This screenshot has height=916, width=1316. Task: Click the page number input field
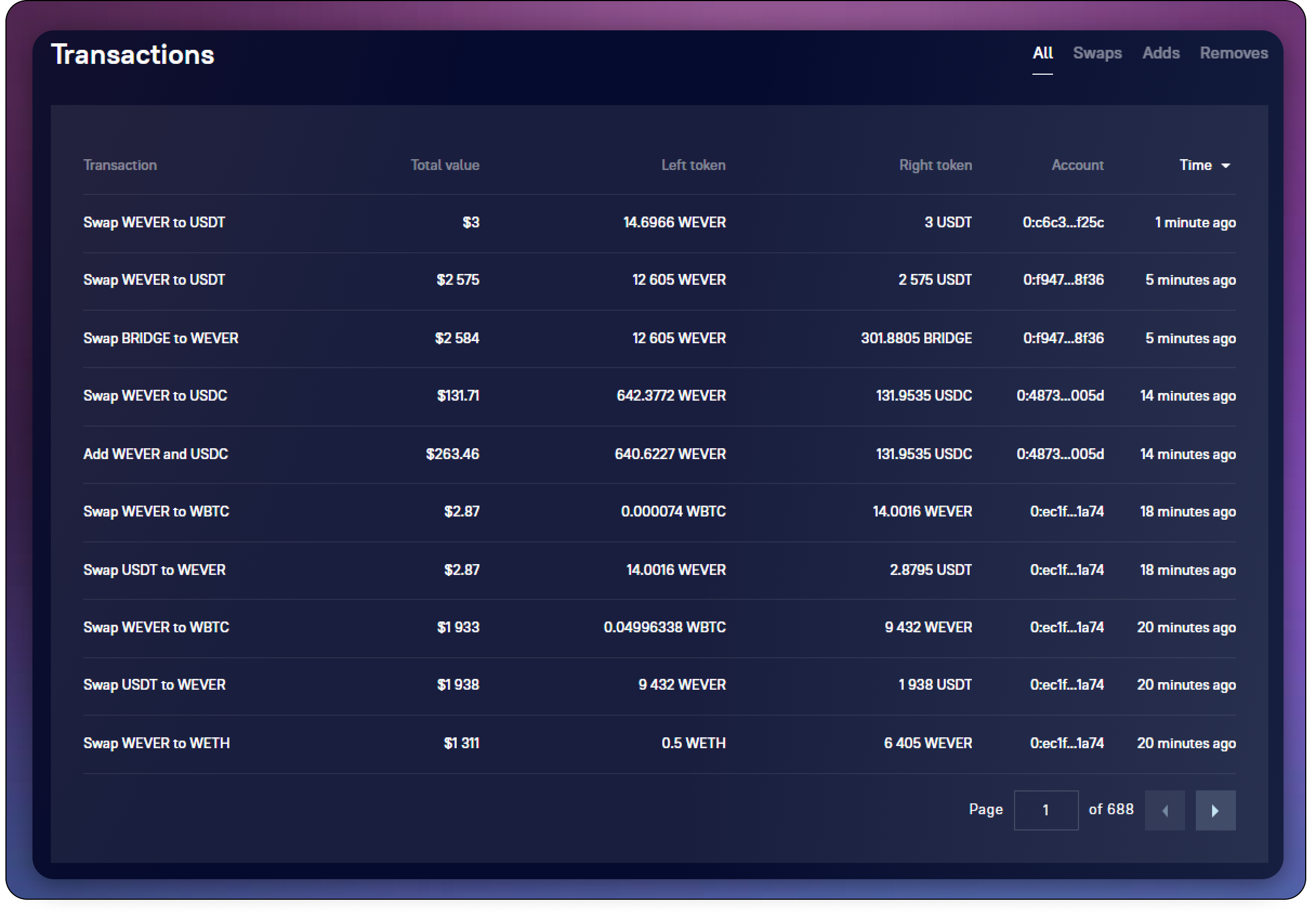pyautogui.click(x=1045, y=810)
